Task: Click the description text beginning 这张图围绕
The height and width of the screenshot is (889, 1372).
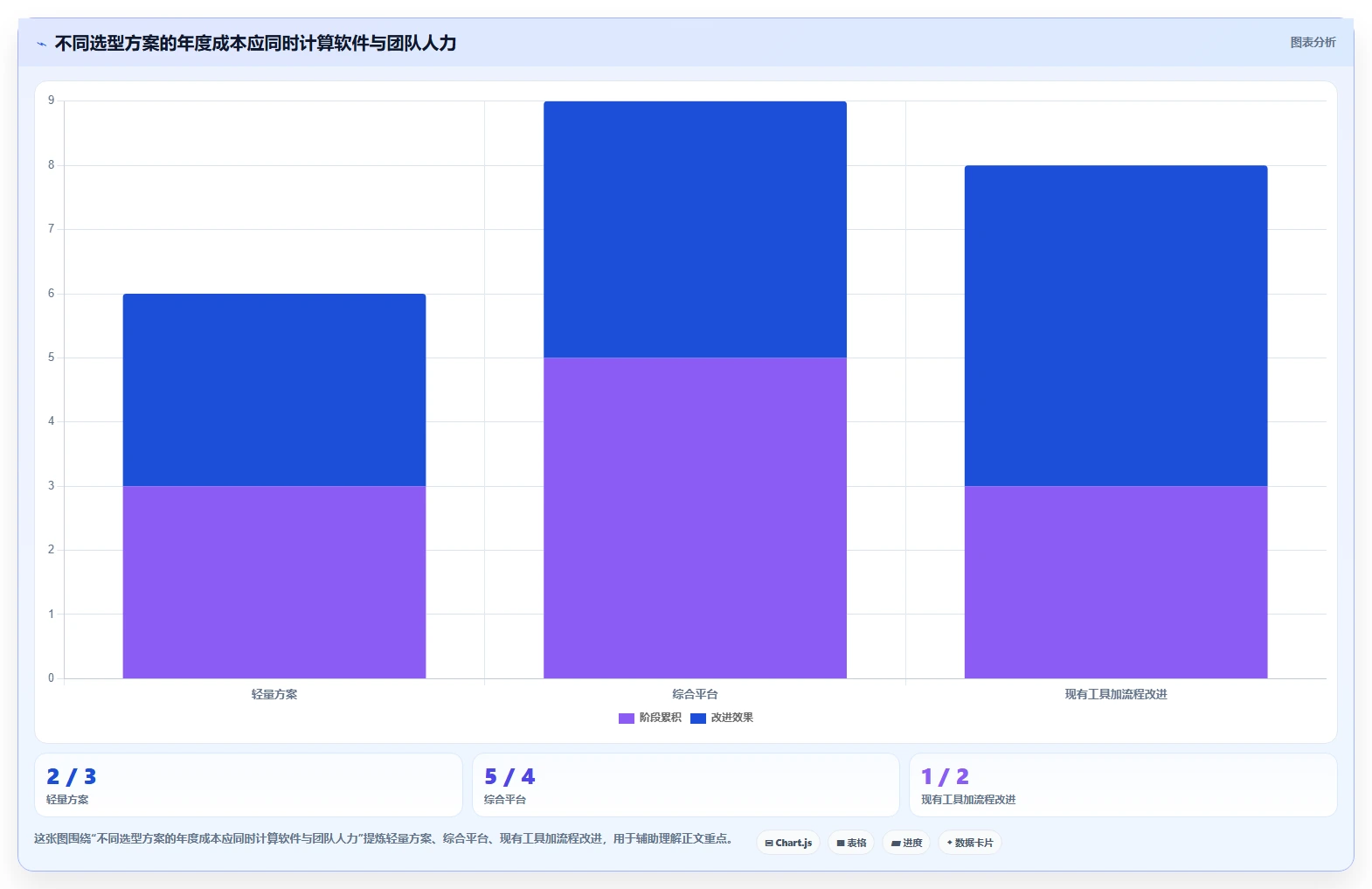Action: [x=383, y=838]
